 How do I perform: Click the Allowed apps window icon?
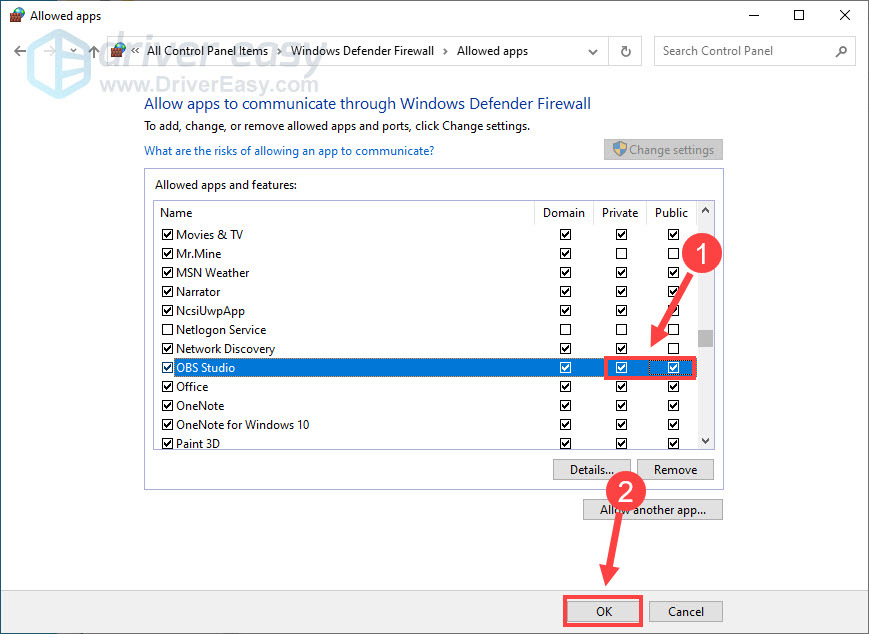pyautogui.click(x=17, y=16)
